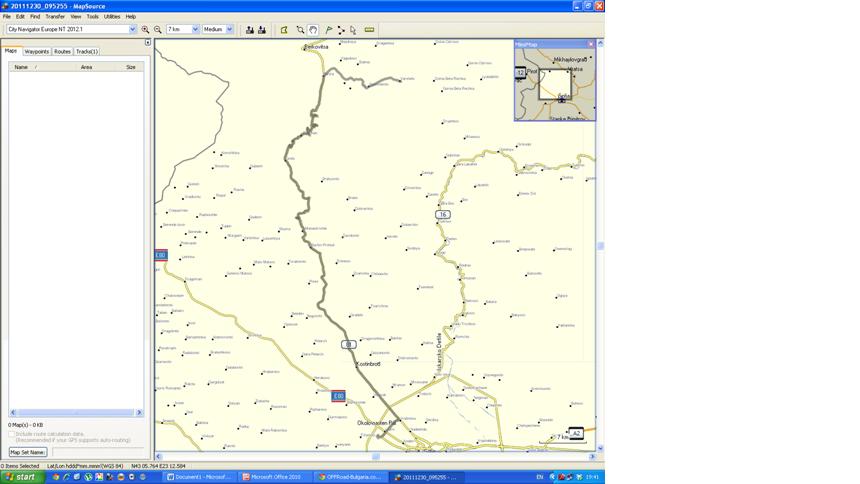Click map view scroll-up arrow

tap(601, 43)
